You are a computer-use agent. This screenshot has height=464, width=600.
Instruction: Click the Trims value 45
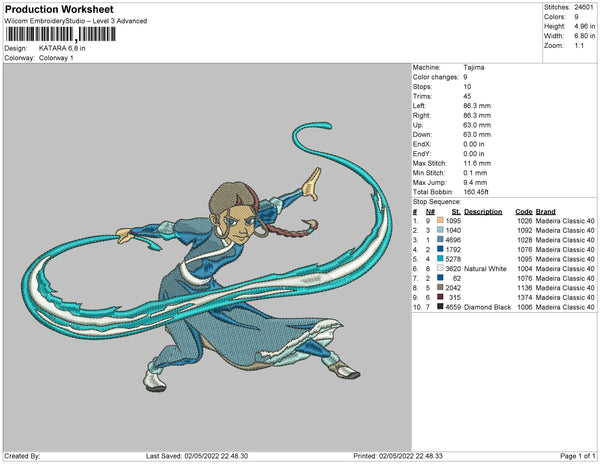point(467,96)
